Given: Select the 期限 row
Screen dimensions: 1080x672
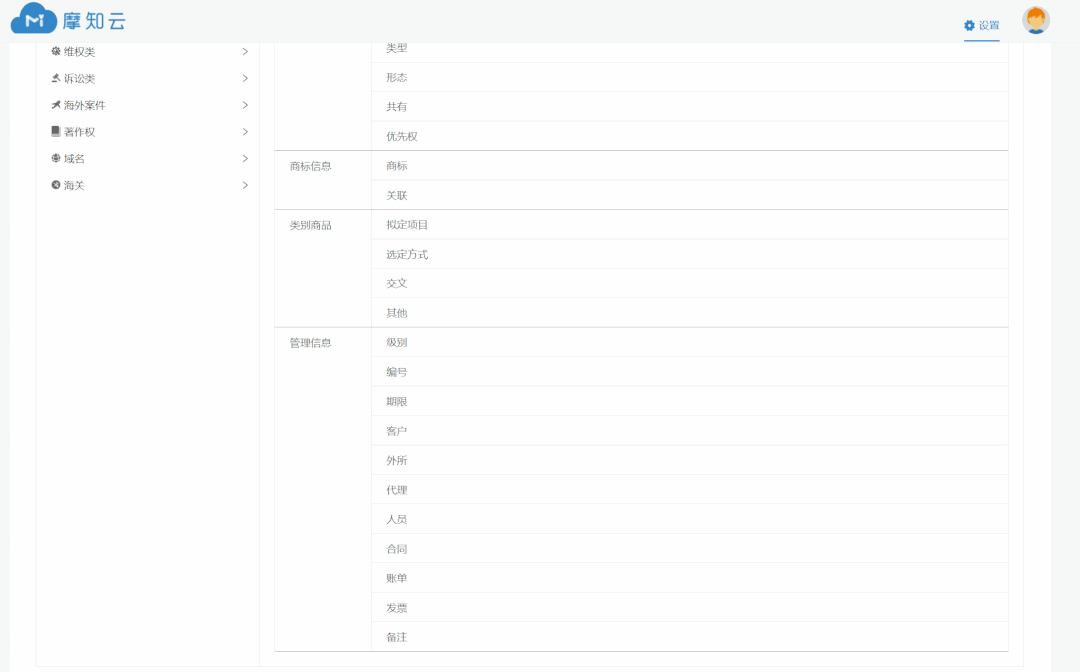Looking at the screenshot, I should (689, 401).
